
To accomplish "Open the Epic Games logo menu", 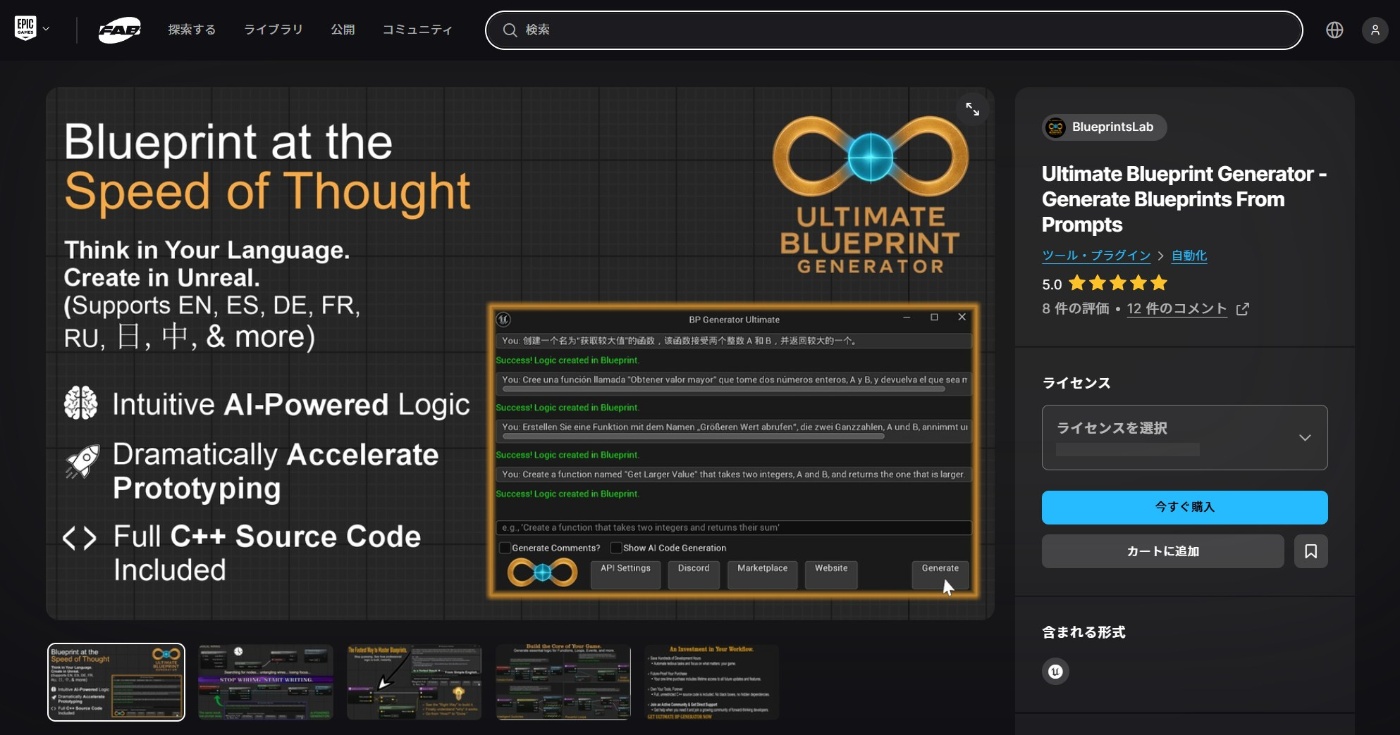I will click(x=25, y=29).
